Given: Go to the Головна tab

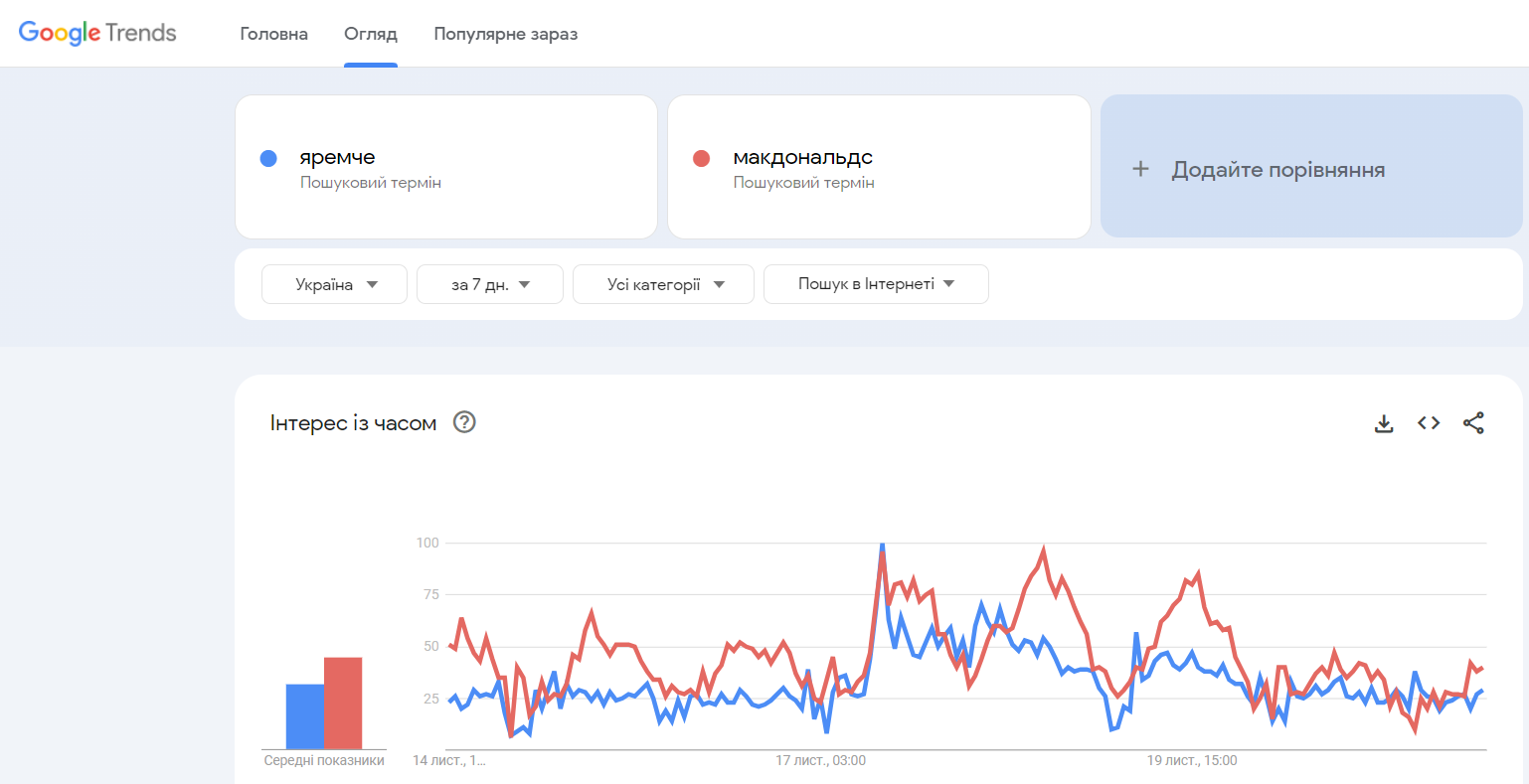Looking at the screenshot, I should (273, 34).
